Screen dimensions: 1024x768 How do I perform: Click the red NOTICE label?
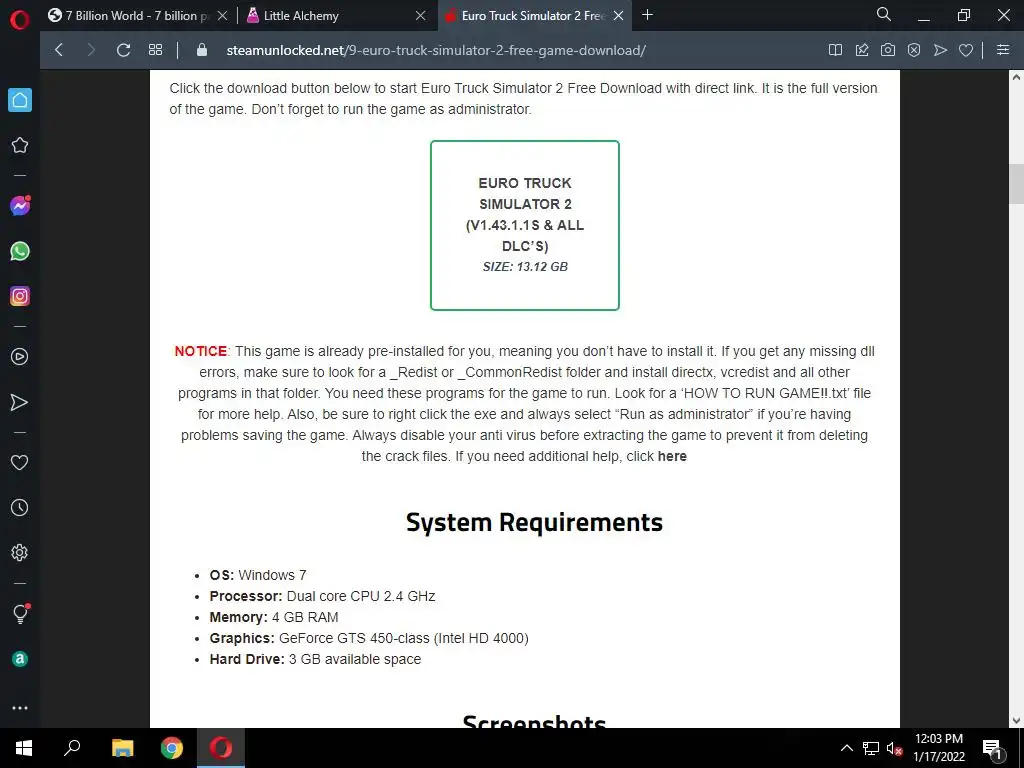click(200, 351)
